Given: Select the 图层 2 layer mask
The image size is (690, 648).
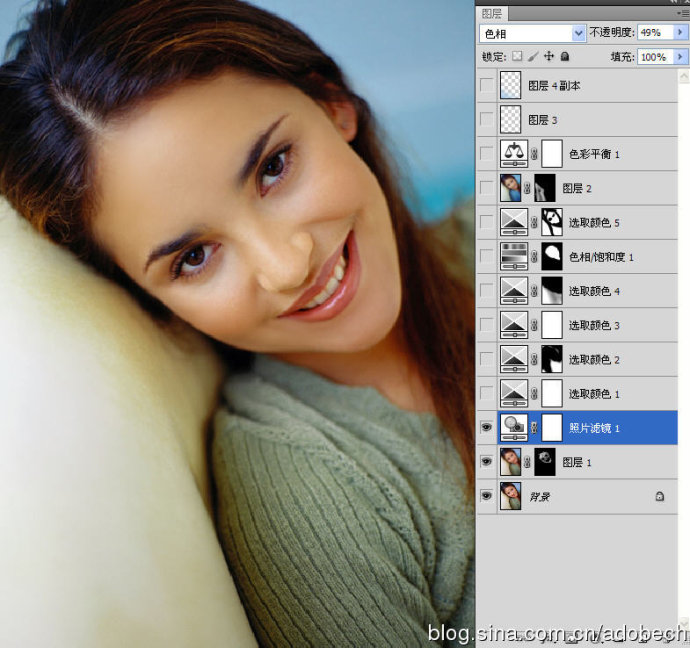Looking at the screenshot, I should [545, 188].
